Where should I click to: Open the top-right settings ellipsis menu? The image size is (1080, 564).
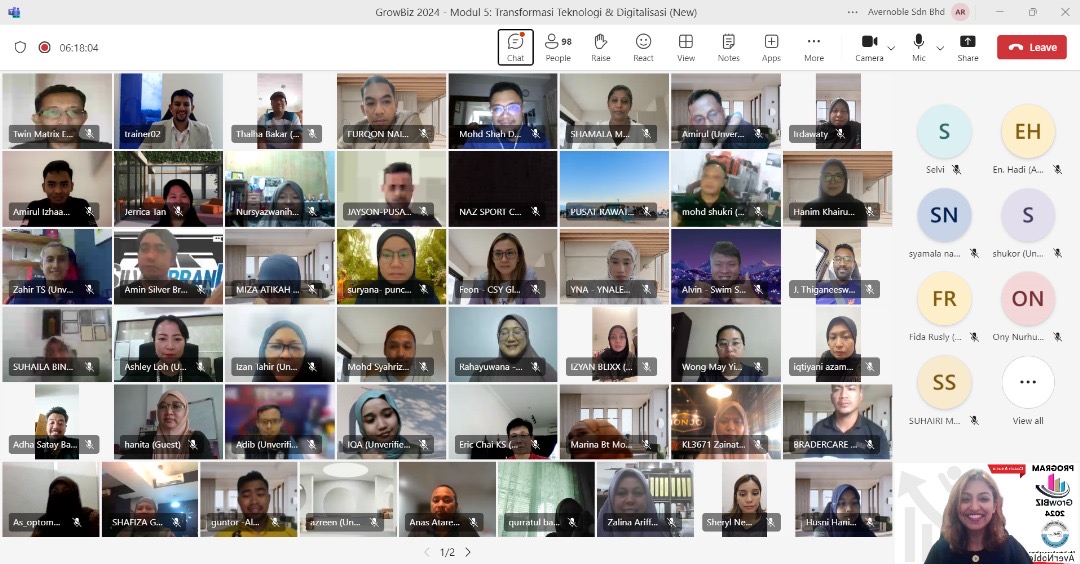pyautogui.click(x=852, y=12)
